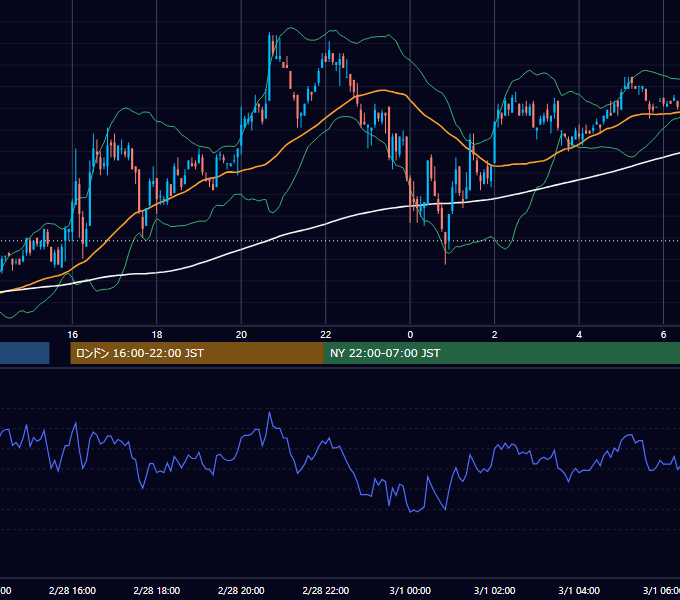This screenshot has width=680, height=600.
Task: Click the 0 hour axis label
Action: pyautogui.click(x=410, y=335)
